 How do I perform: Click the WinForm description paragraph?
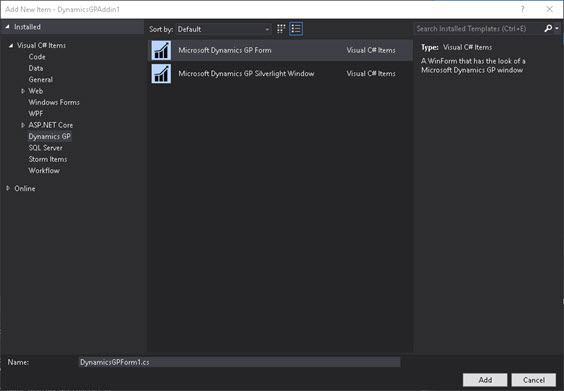click(x=473, y=65)
